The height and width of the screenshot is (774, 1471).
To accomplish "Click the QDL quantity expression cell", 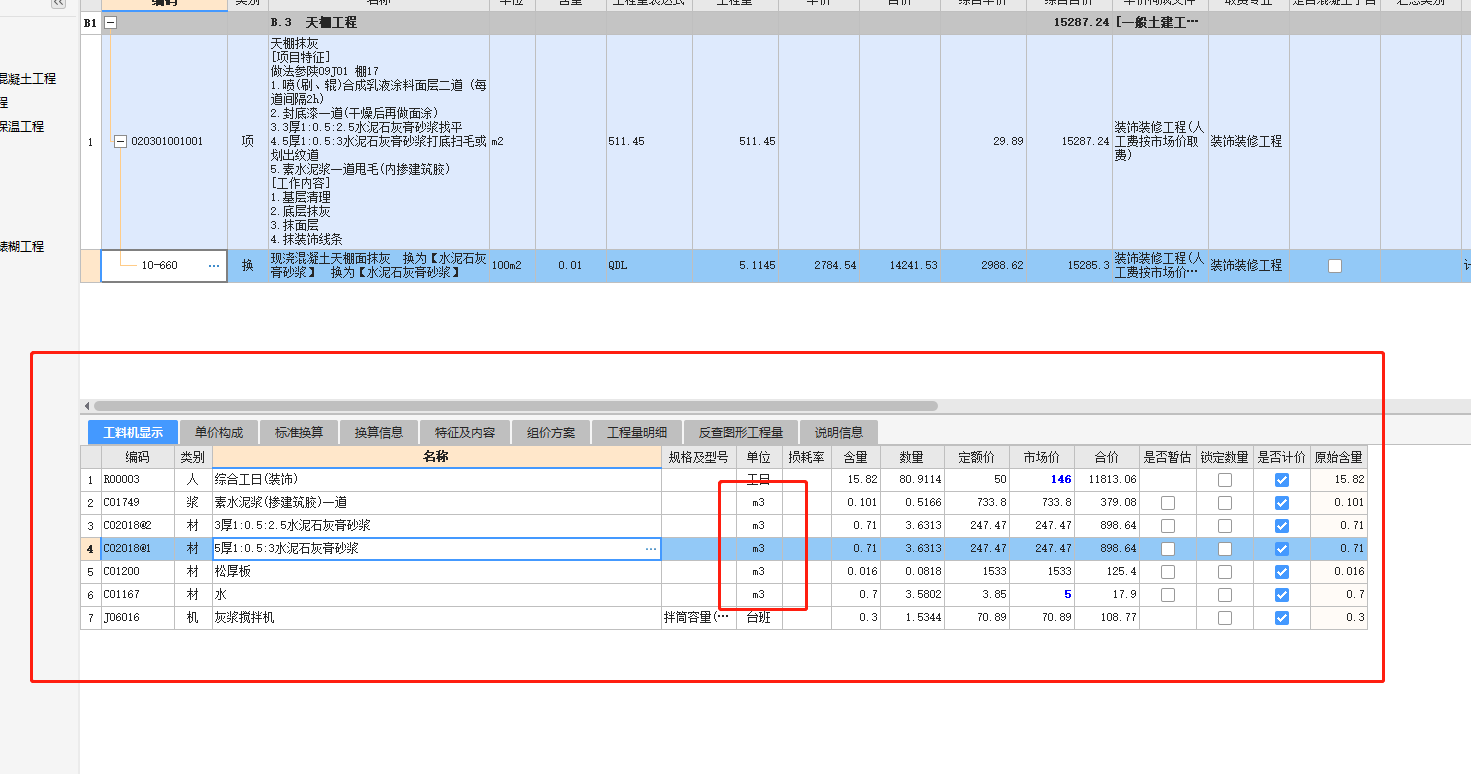I will tap(649, 266).
